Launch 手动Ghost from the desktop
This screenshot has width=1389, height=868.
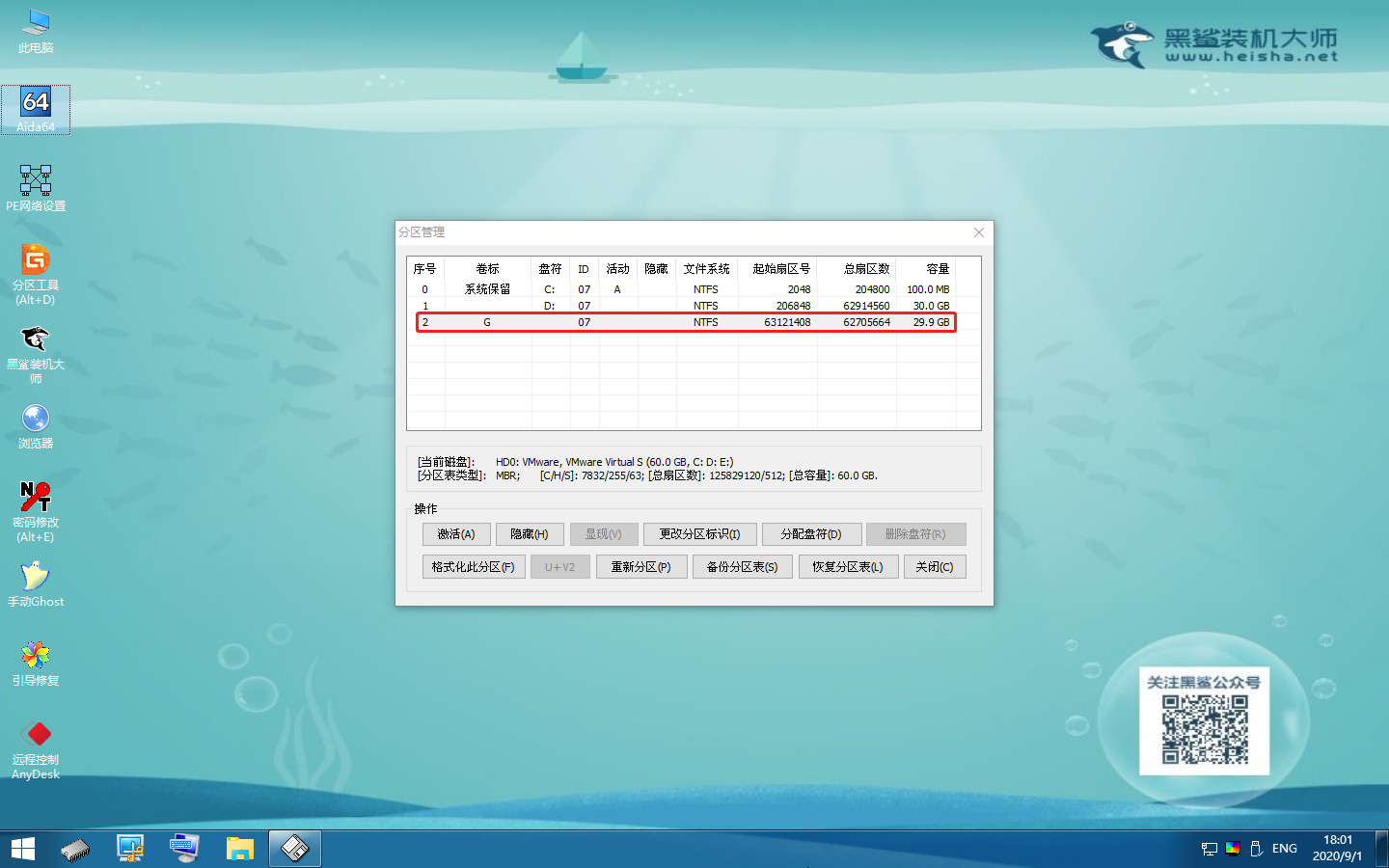click(36, 579)
